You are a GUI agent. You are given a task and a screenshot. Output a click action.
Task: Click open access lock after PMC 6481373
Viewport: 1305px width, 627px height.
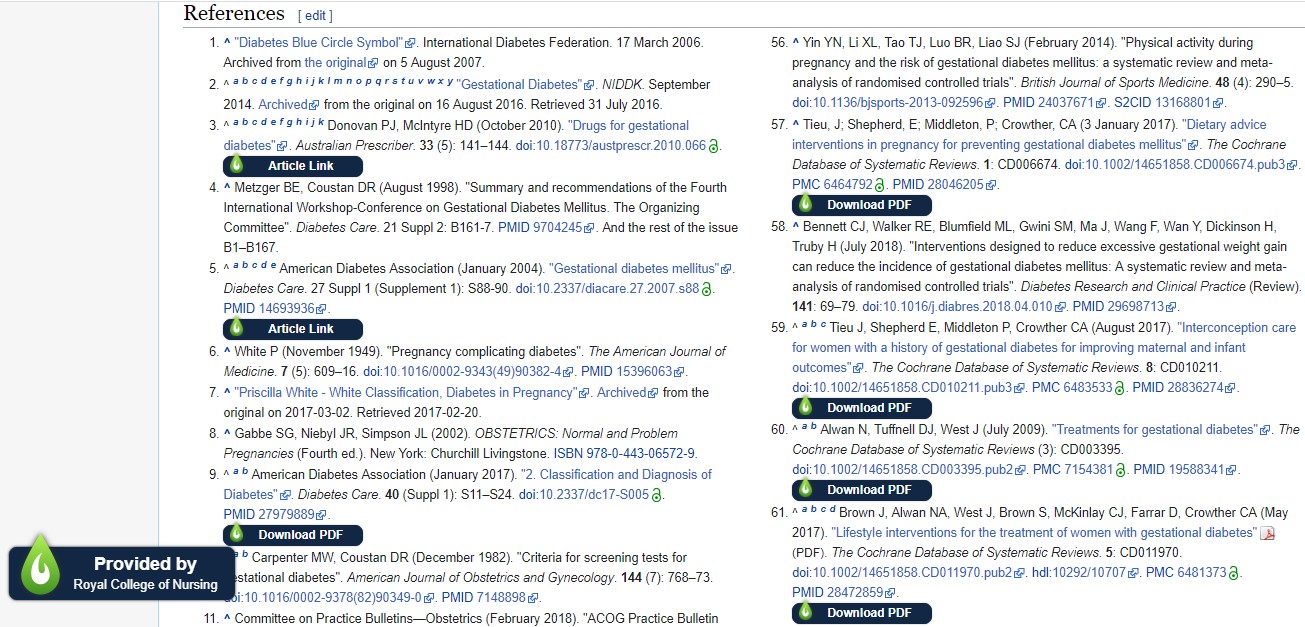point(1234,574)
